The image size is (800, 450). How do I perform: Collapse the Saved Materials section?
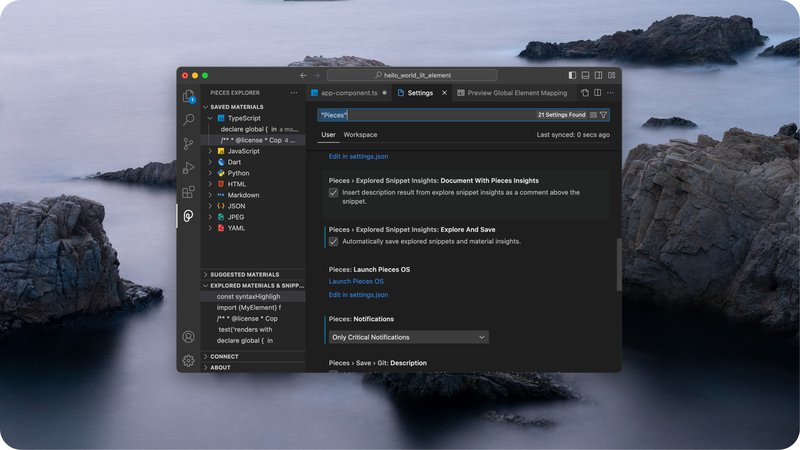coord(206,107)
